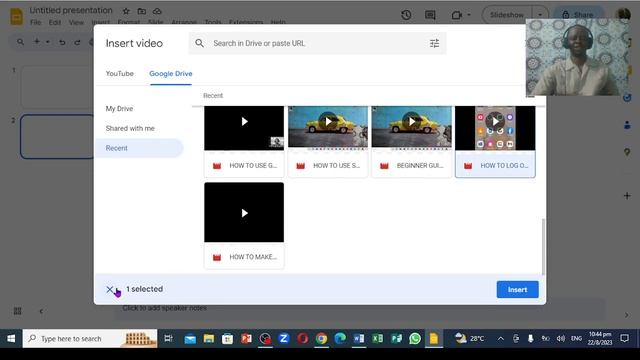Star the Untitled presentation
The height and width of the screenshot is (360, 640).
pyautogui.click(x=126, y=11)
